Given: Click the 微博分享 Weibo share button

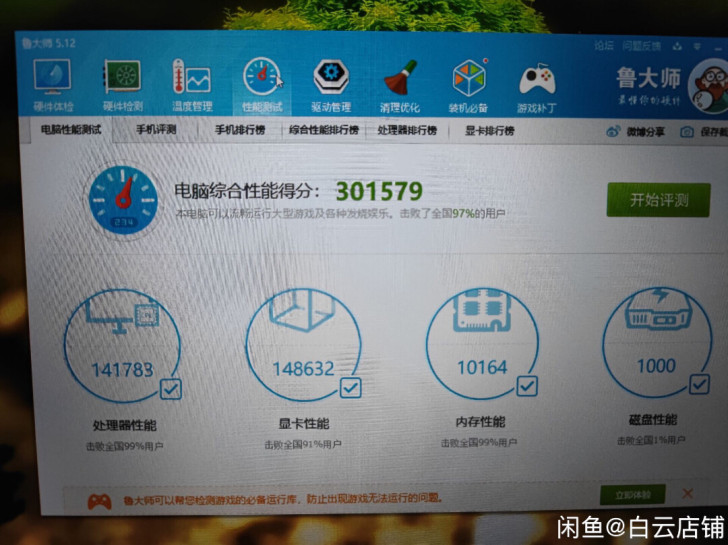Looking at the screenshot, I should click(x=636, y=132).
